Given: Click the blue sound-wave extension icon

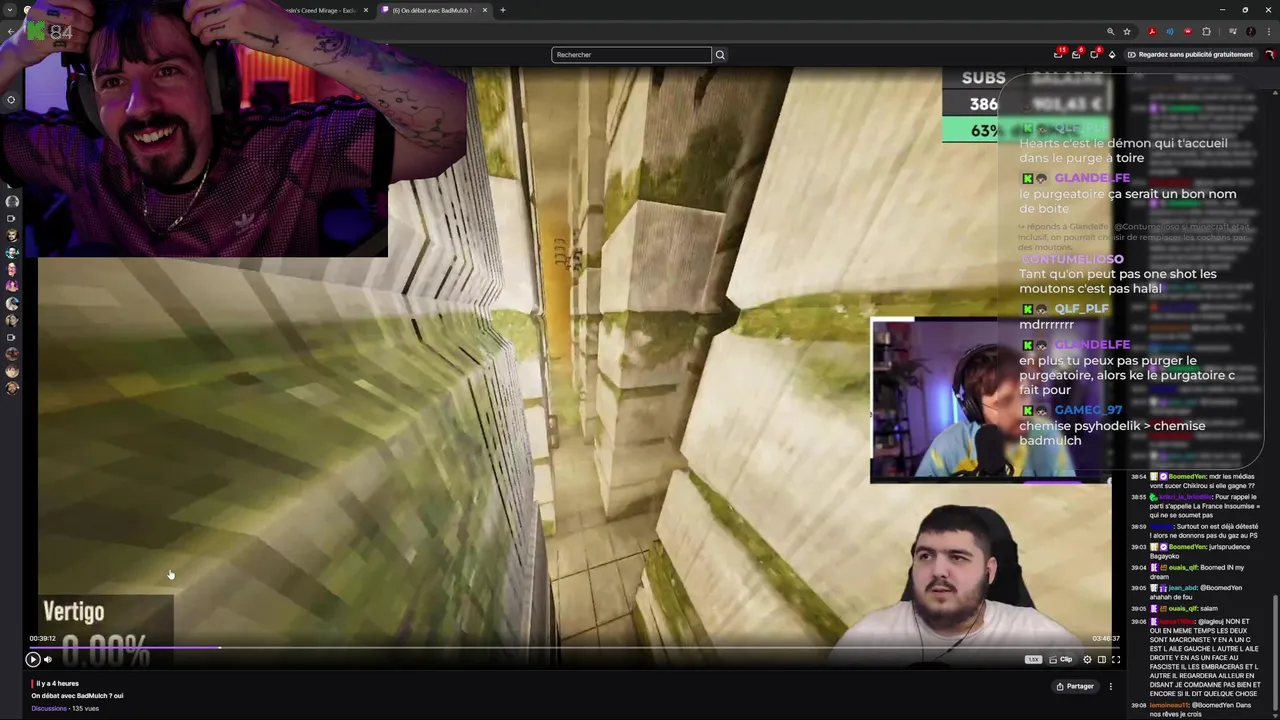Looking at the screenshot, I should 1169,32.
